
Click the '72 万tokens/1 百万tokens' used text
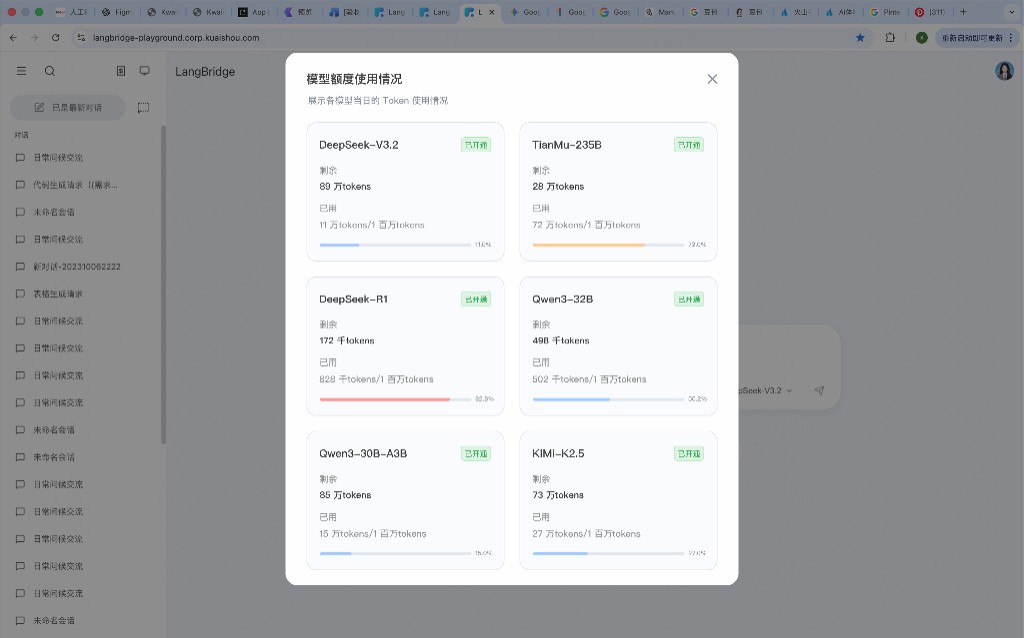coord(586,225)
